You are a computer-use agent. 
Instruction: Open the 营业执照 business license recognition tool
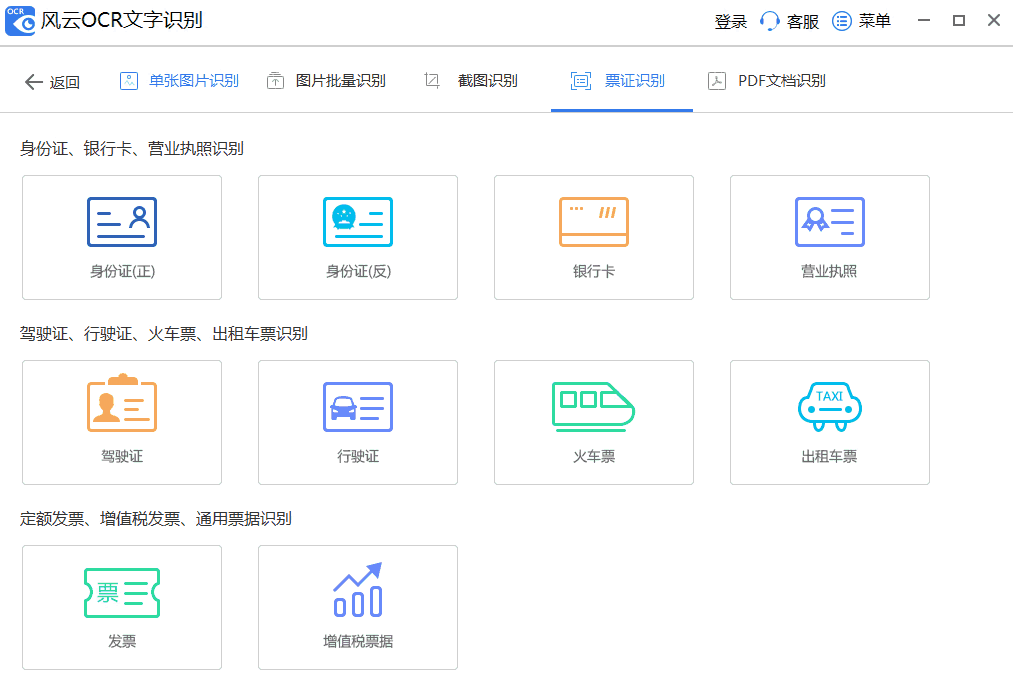pyautogui.click(x=829, y=237)
